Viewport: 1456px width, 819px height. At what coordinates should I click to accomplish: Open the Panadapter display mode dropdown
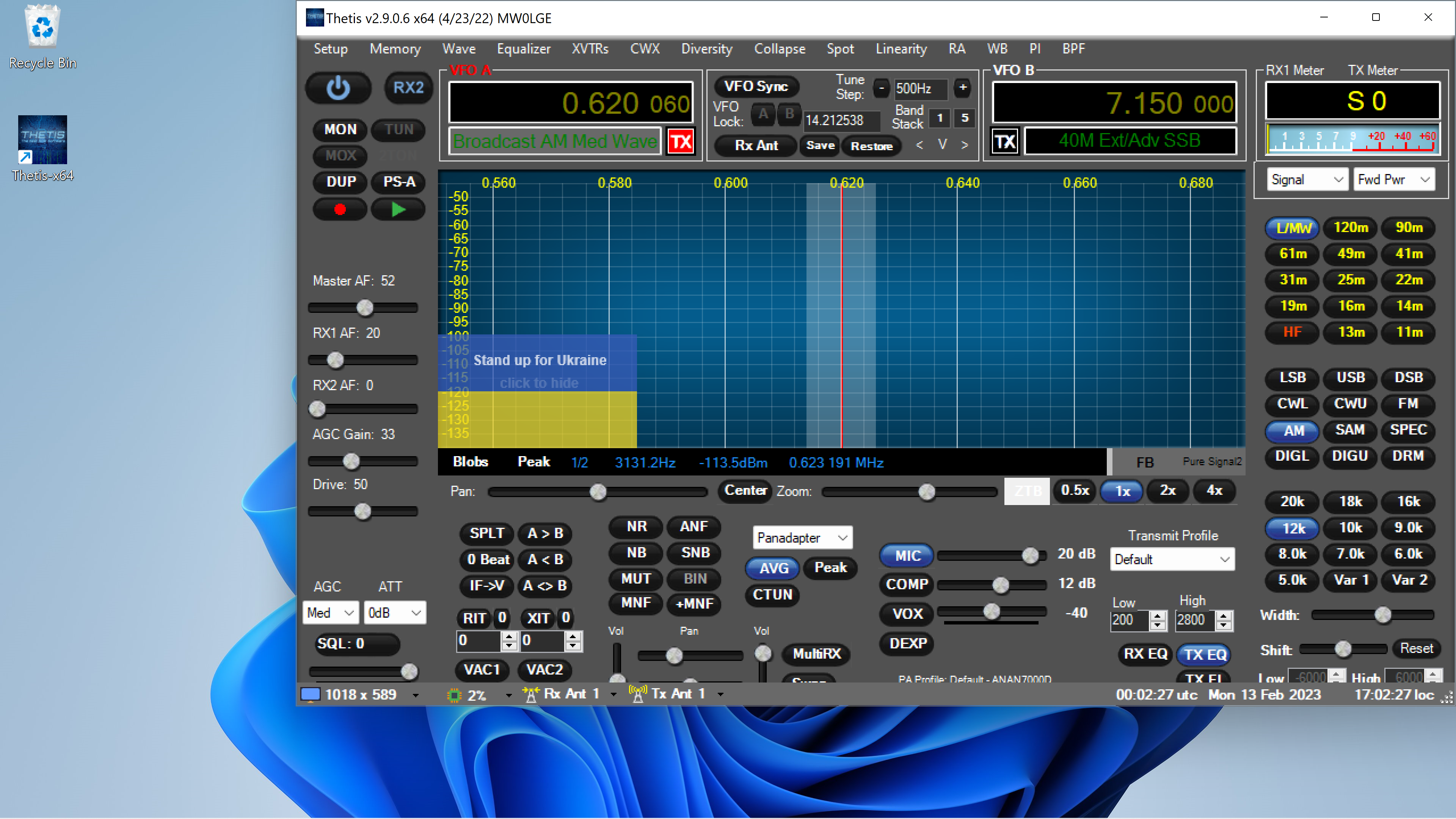tap(802, 538)
